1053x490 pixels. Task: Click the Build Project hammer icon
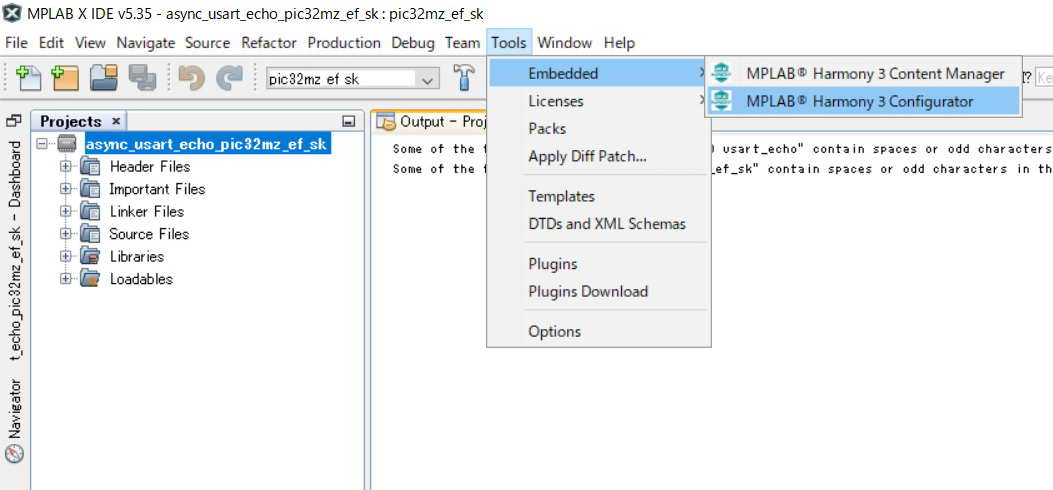[x=464, y=78]
